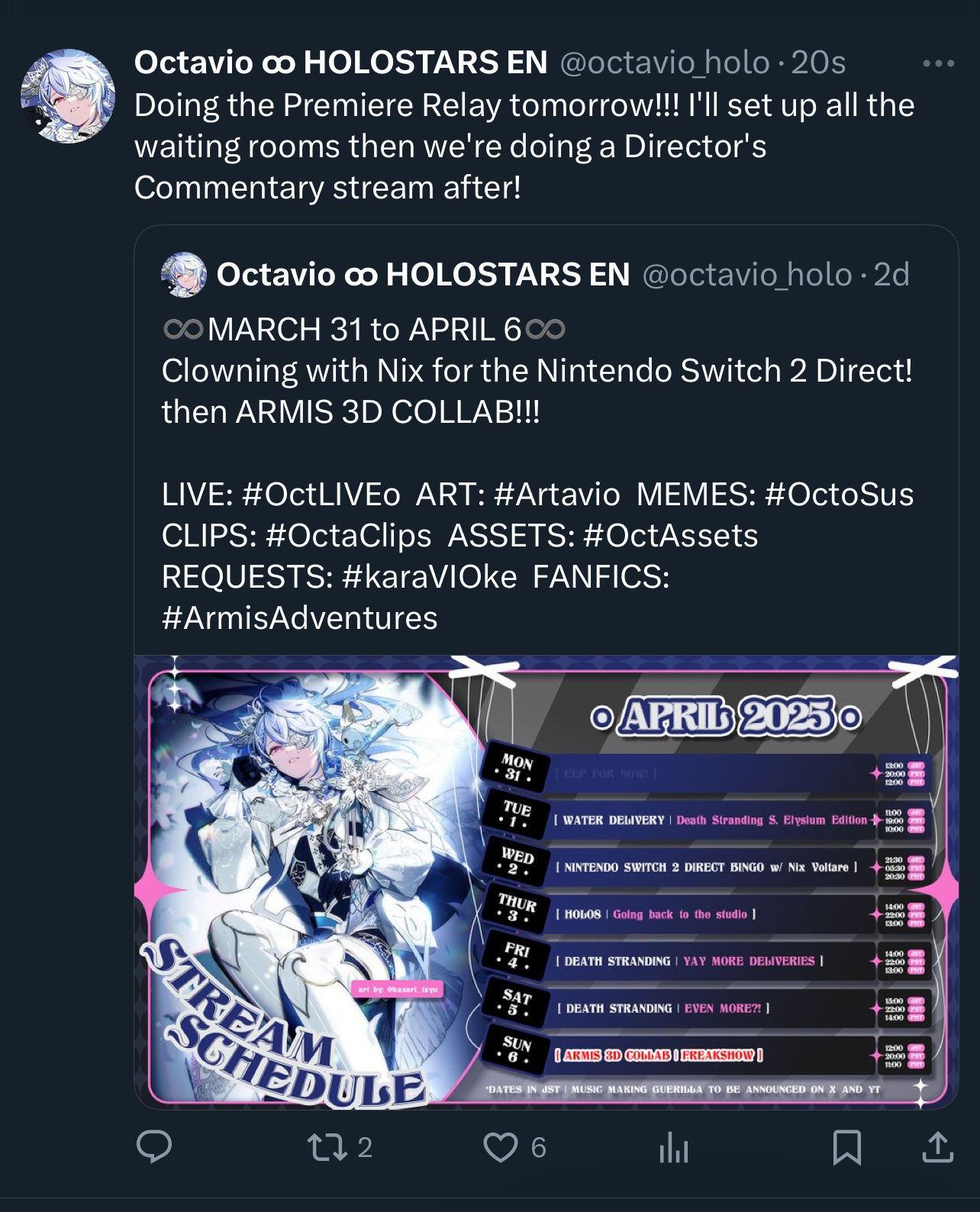Share the tweet via the upload arrow icon
The height and width of the screenshot is (1212, 980).
[x=937, y=1146]
